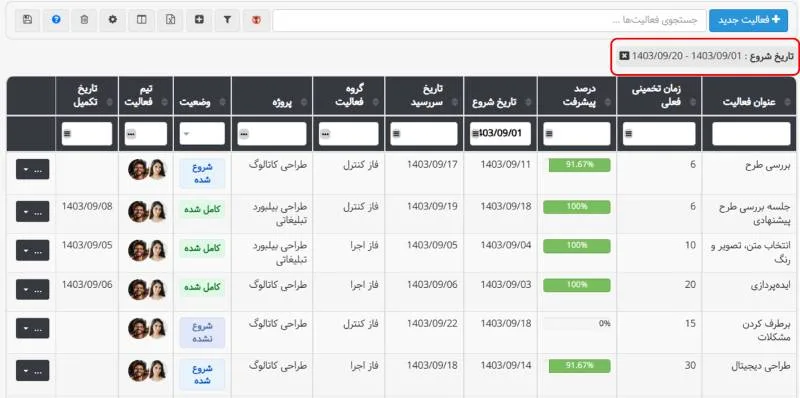Click شروع نشده status badge
This screenshot has height=398, width=800.
(x=202, y=332)
